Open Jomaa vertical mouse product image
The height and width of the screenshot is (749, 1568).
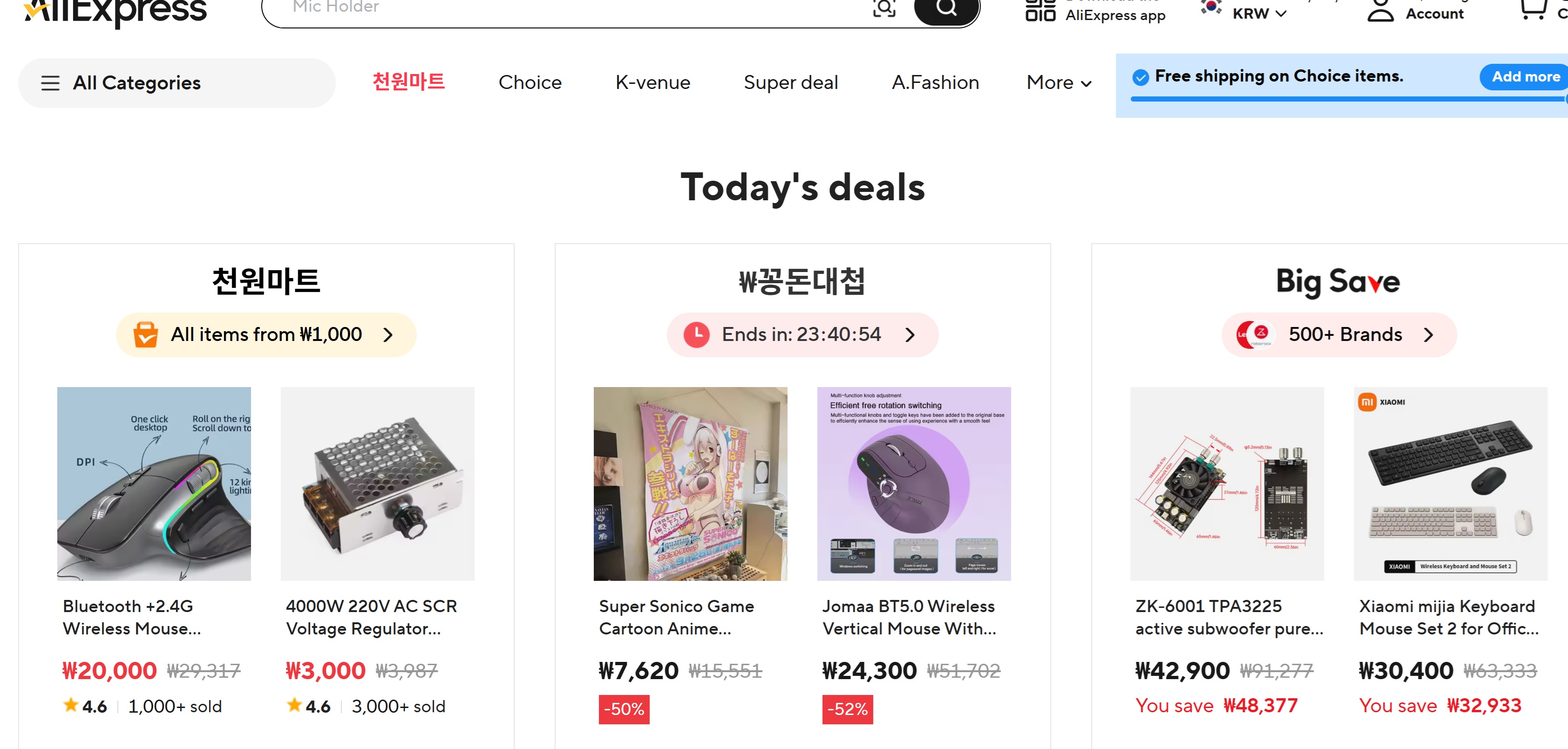[913, 483]
